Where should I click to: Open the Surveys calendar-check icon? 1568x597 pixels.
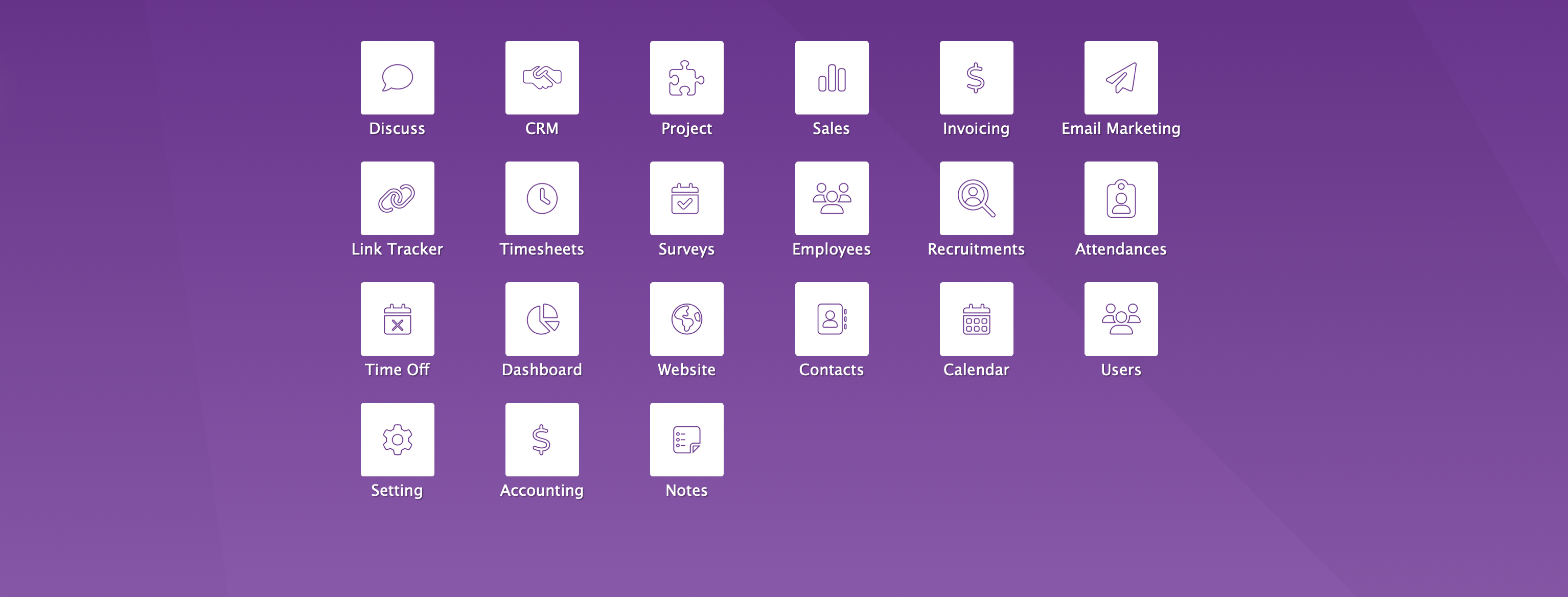tap(686, 198)
